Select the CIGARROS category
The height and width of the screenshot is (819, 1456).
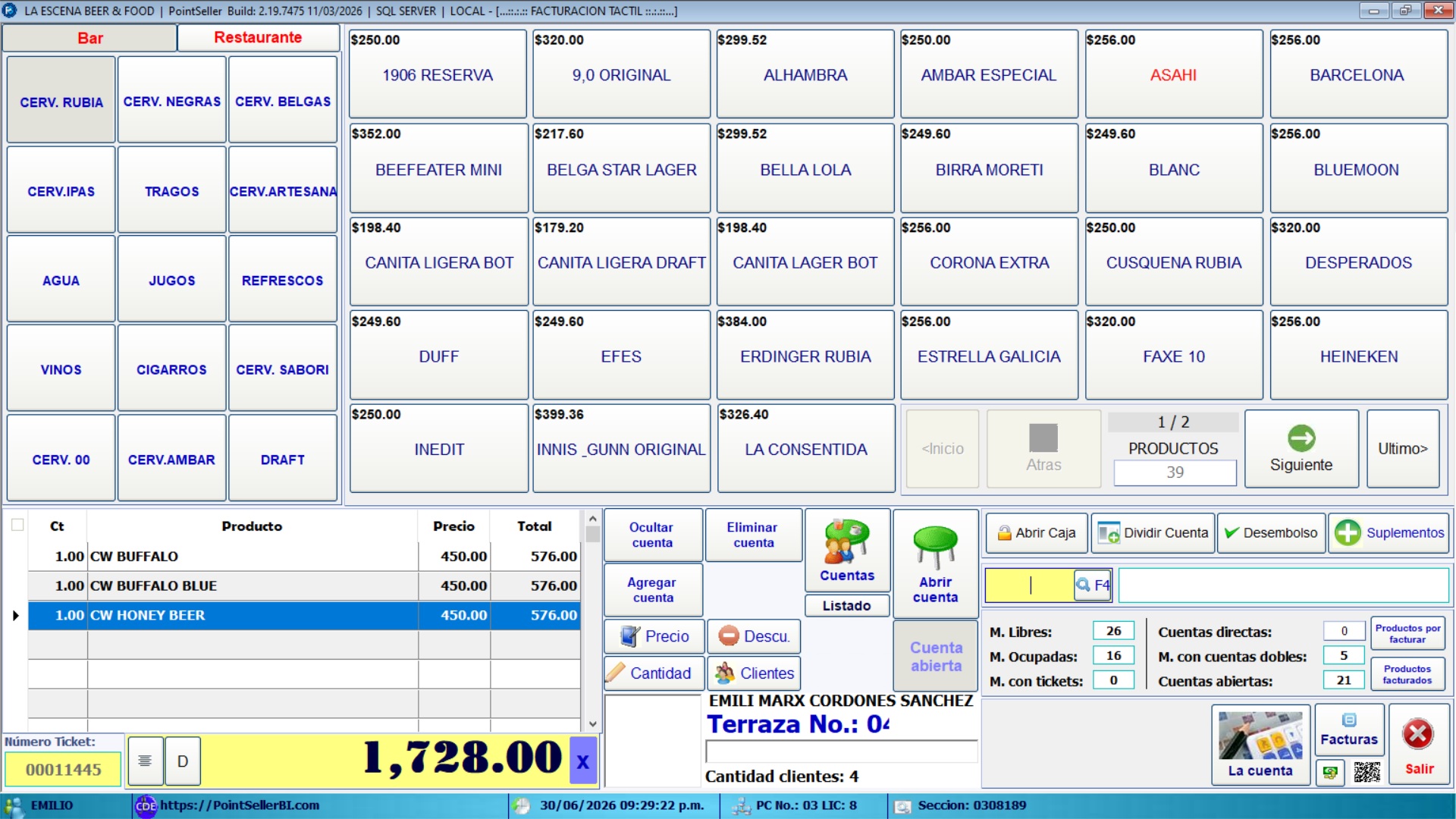[172, 369]
